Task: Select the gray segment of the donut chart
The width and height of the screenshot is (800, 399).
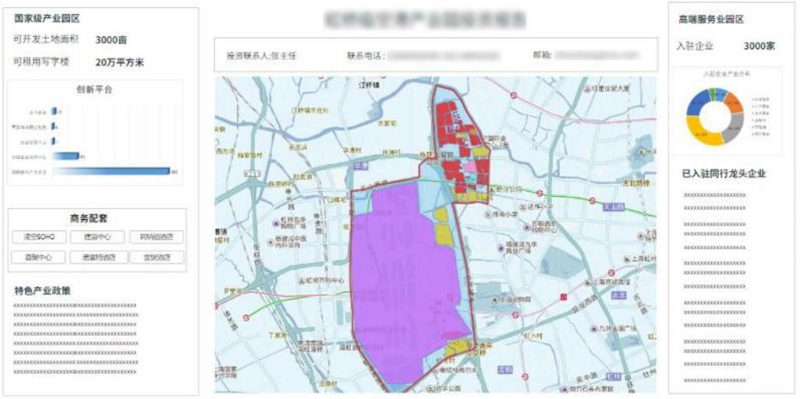Action: click(734, 127)
